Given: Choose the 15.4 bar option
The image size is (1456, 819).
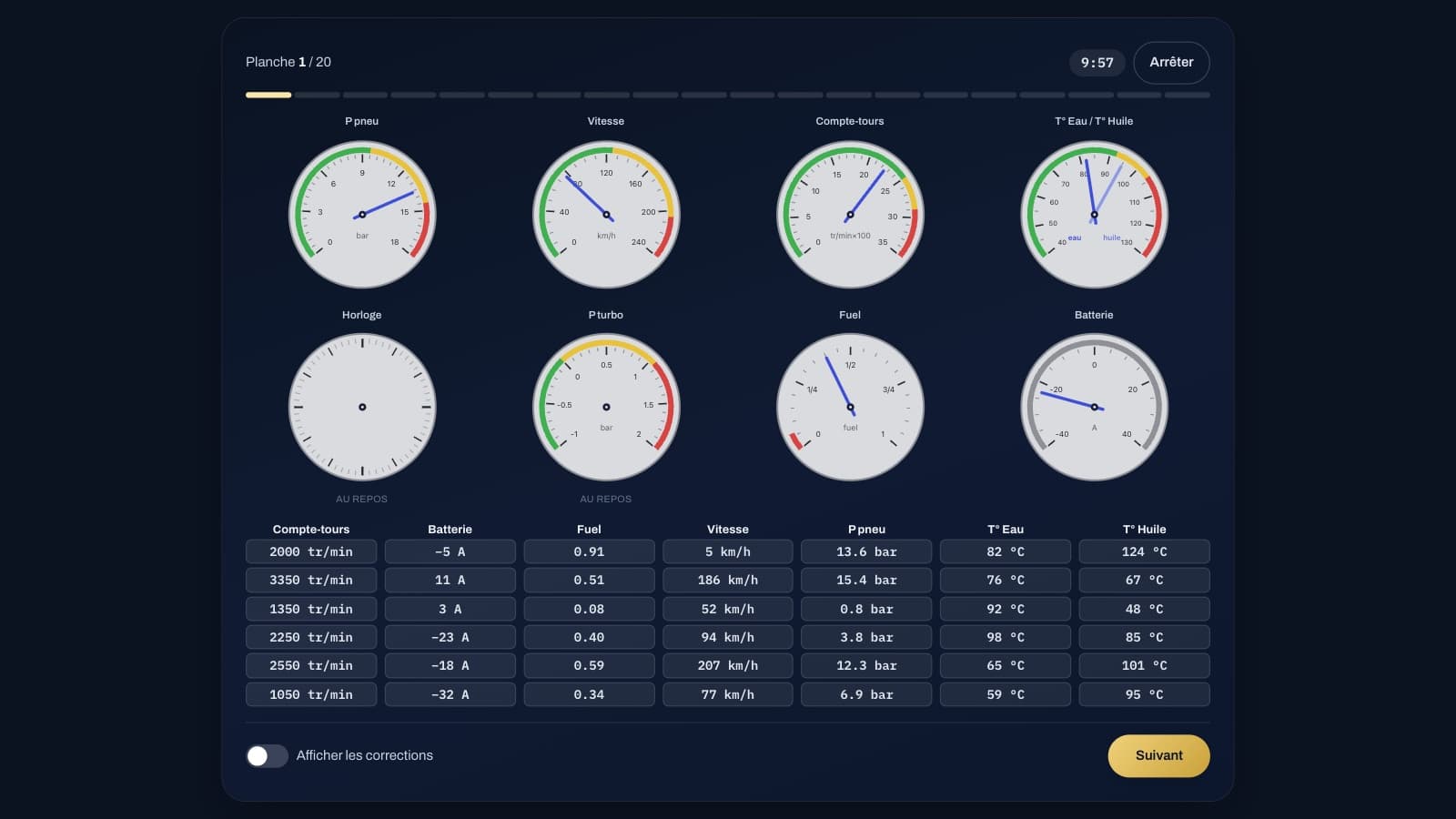Looking at the screenshot, I should coord(866,580).
